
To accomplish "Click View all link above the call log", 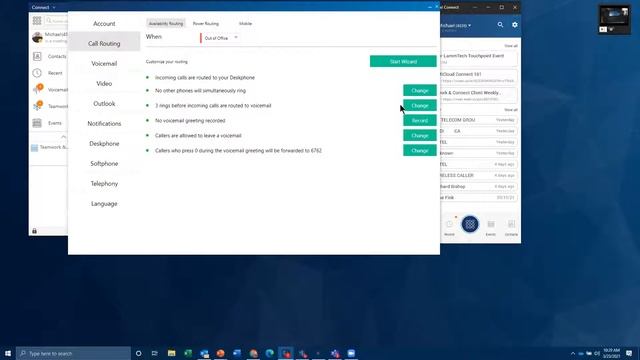I will (x=511, y=110).
